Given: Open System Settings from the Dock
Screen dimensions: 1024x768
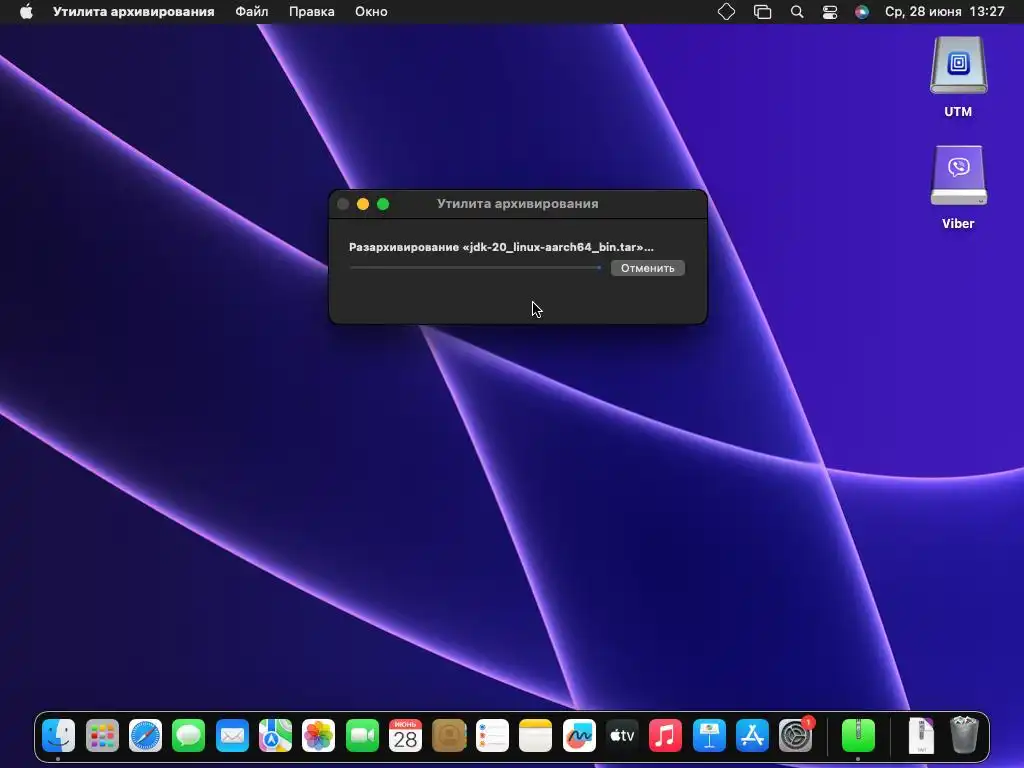Looking at the screenshot, I should (795, 736).
